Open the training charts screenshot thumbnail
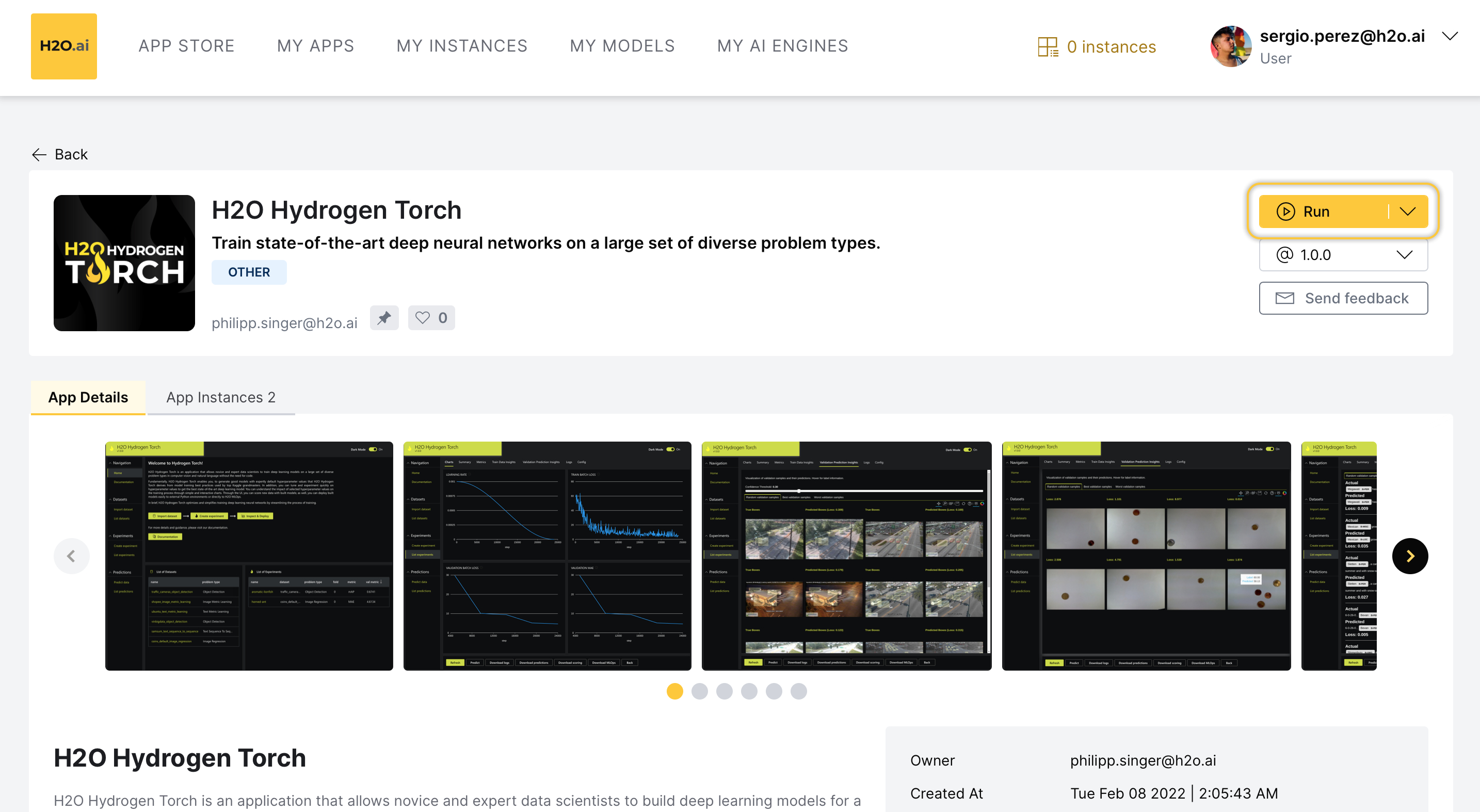1480x812 pixels. tap(547, 555)
